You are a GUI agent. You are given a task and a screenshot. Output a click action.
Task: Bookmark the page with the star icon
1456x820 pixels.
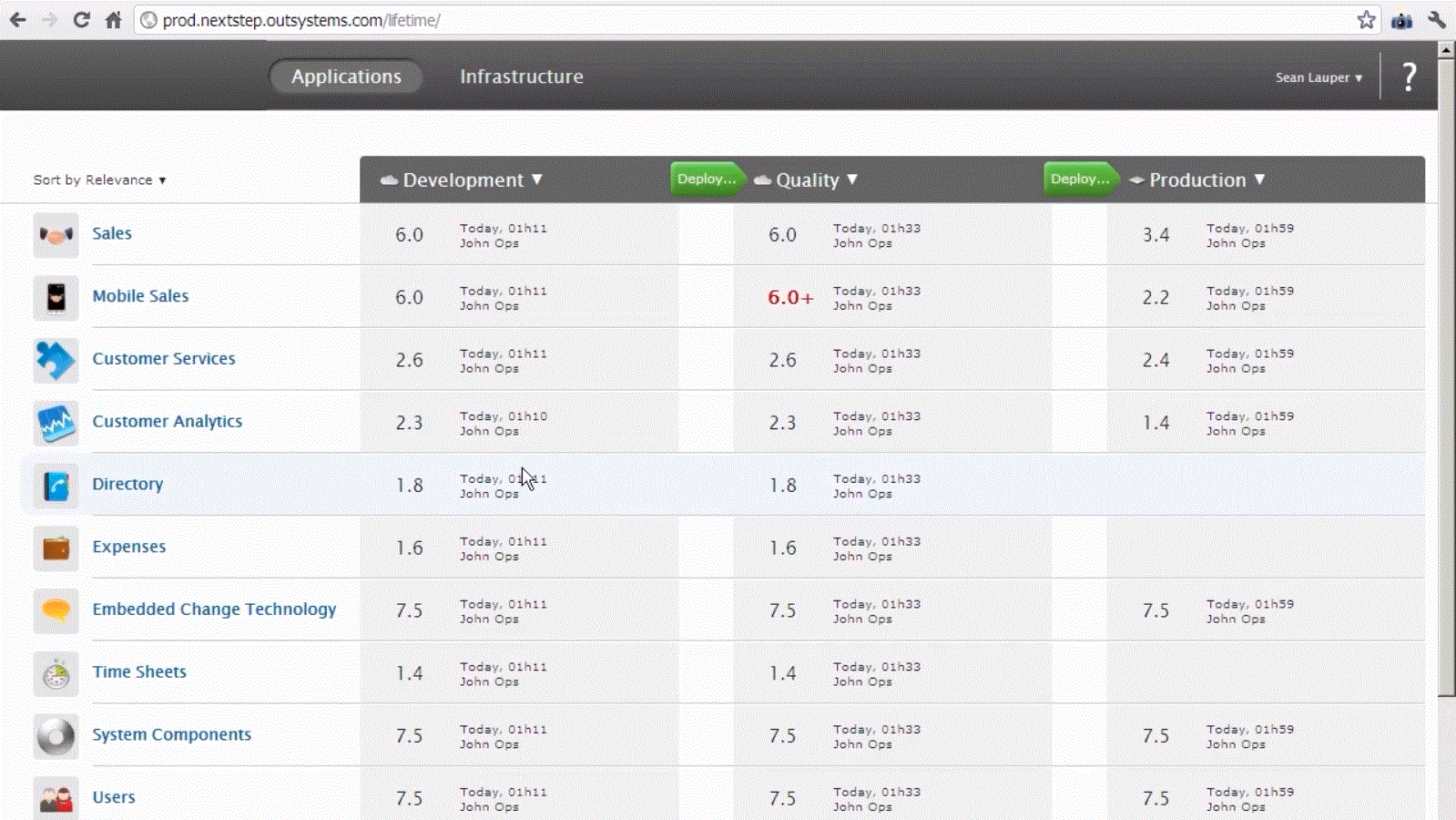coord(1366,20)
